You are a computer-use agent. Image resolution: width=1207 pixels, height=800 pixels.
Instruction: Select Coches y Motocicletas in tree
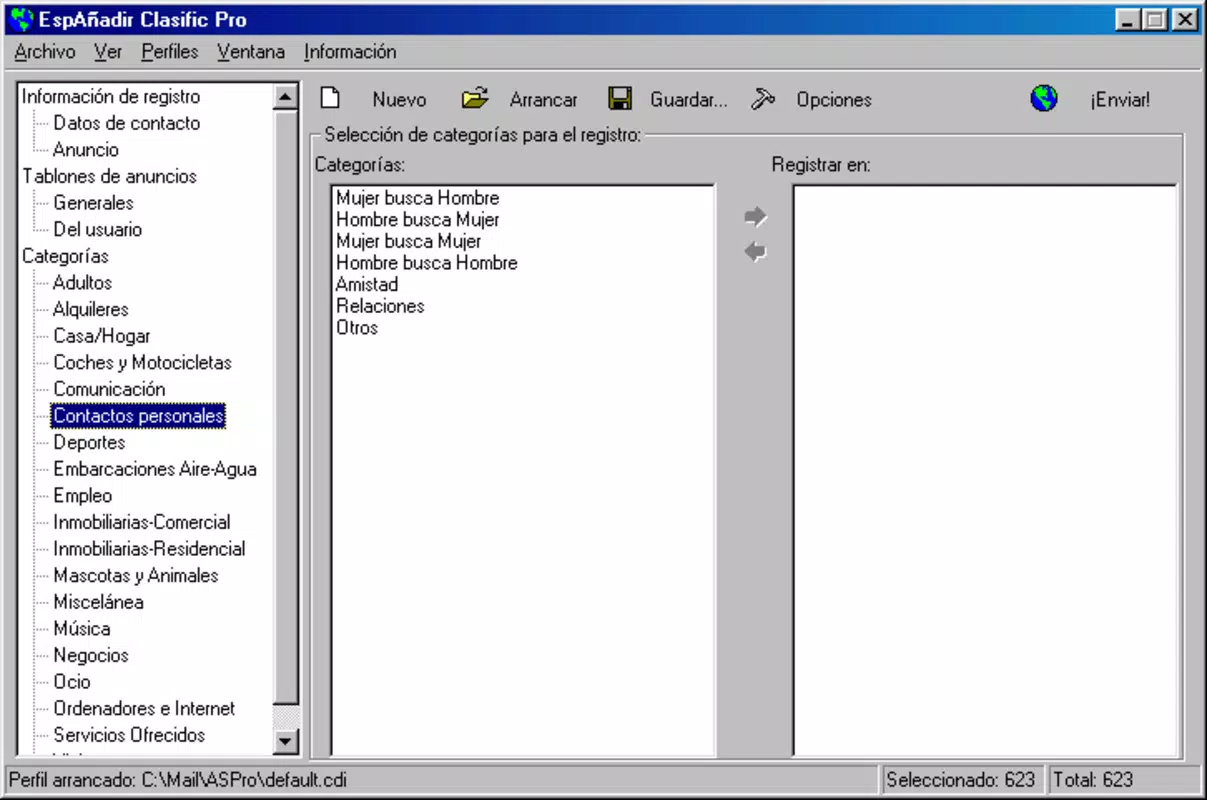point(142,362)
